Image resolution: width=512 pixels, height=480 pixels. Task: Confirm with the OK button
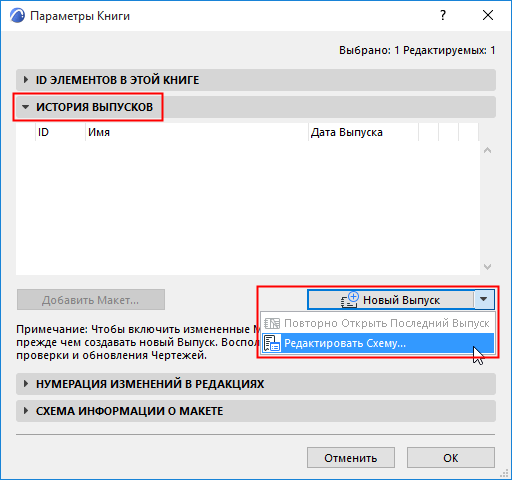(x=451, y=458)
